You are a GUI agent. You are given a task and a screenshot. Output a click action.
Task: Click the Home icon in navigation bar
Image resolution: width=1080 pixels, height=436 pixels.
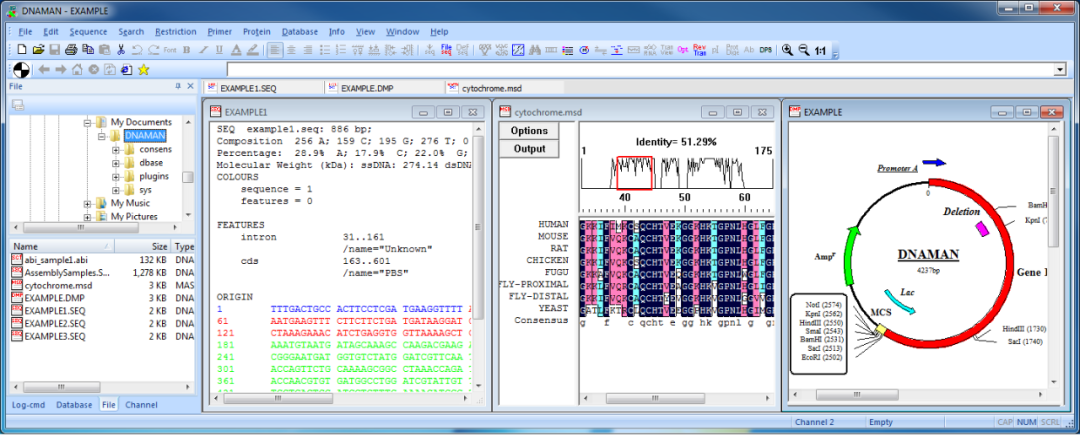coord(76,69)
